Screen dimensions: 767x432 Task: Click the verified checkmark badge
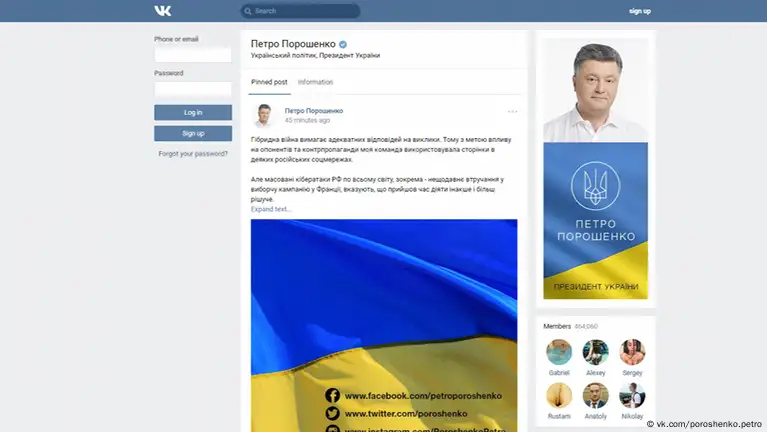pyautogui.click(x=342, y=45)
